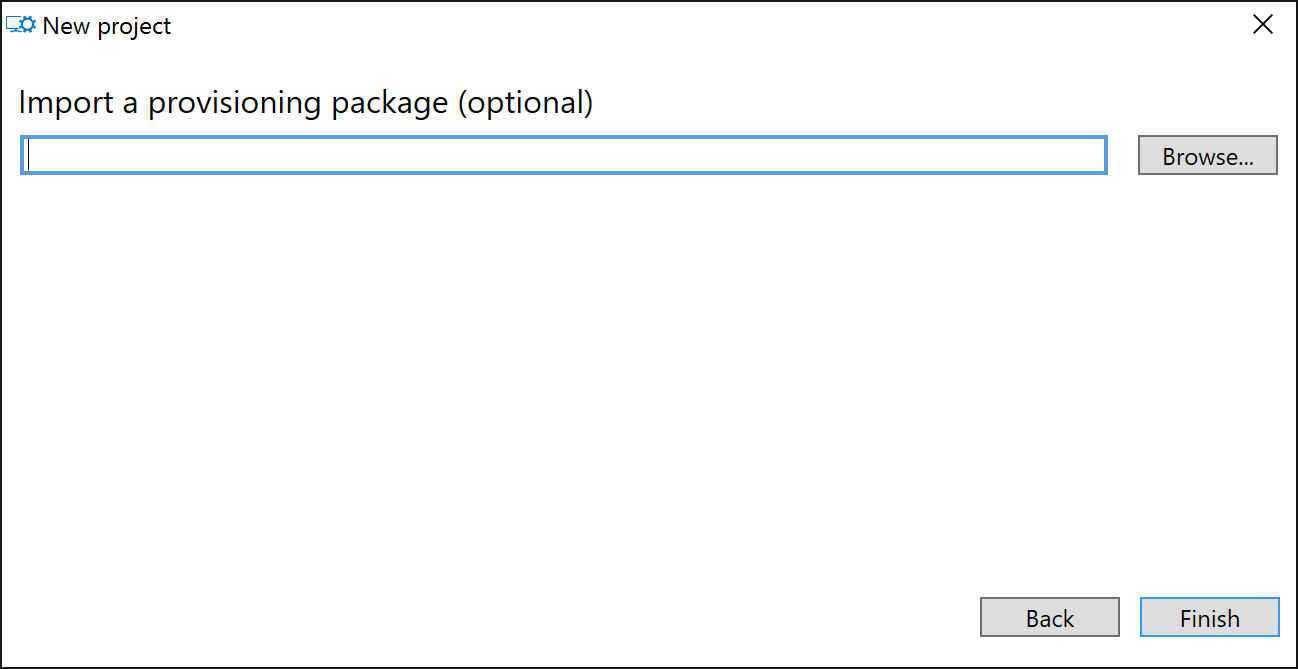Click the New project title text
This screenshot has height=669, width=1298.
tap(107, 26)
